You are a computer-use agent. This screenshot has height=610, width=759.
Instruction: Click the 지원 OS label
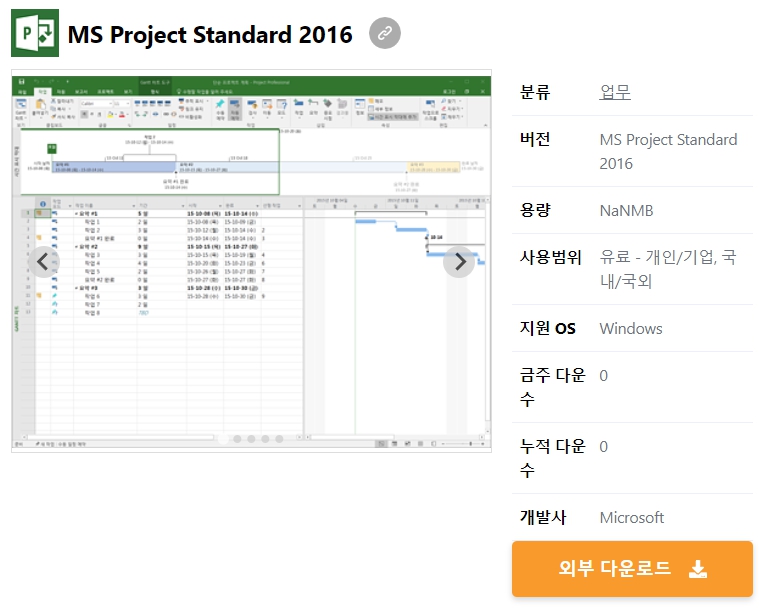click(x=547, y=328)
